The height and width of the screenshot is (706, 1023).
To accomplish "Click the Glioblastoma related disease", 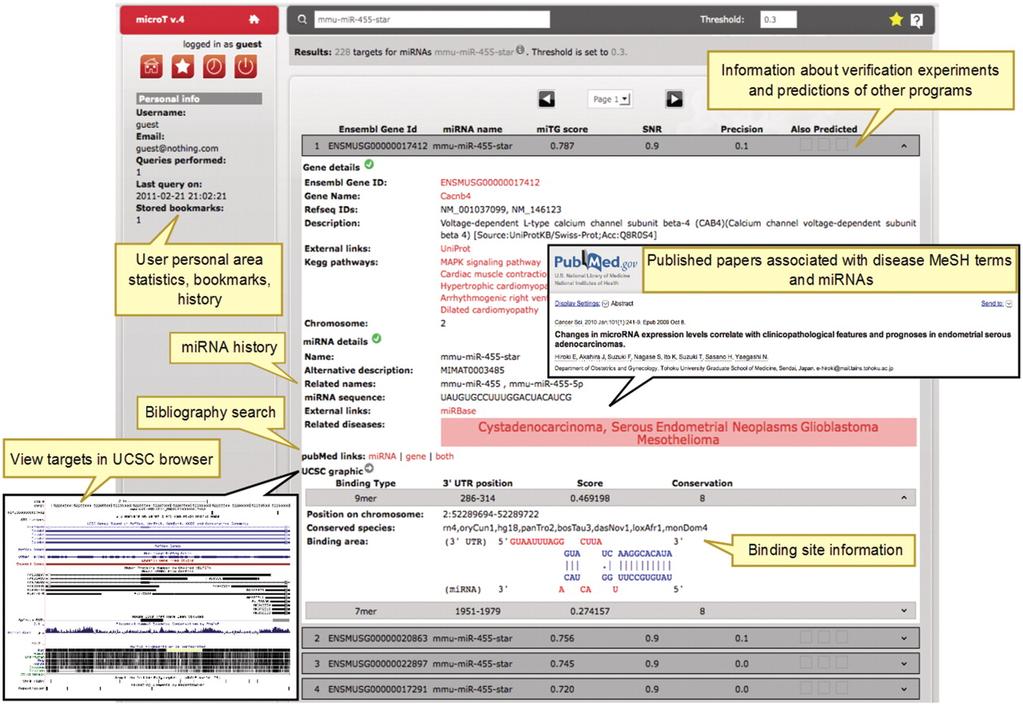I will click(839, 427).
